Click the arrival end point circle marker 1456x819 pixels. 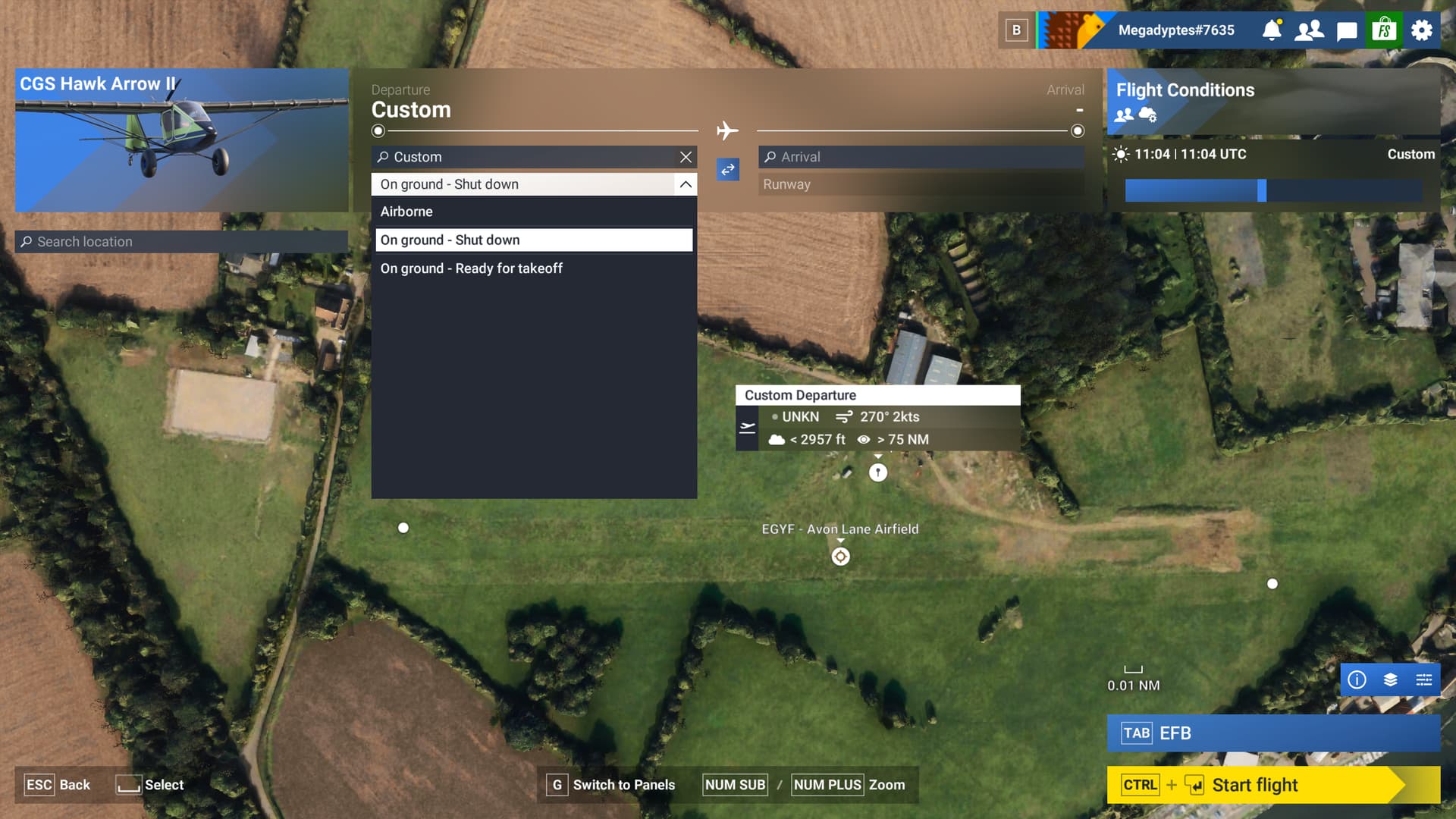(x=1078, y=131)
